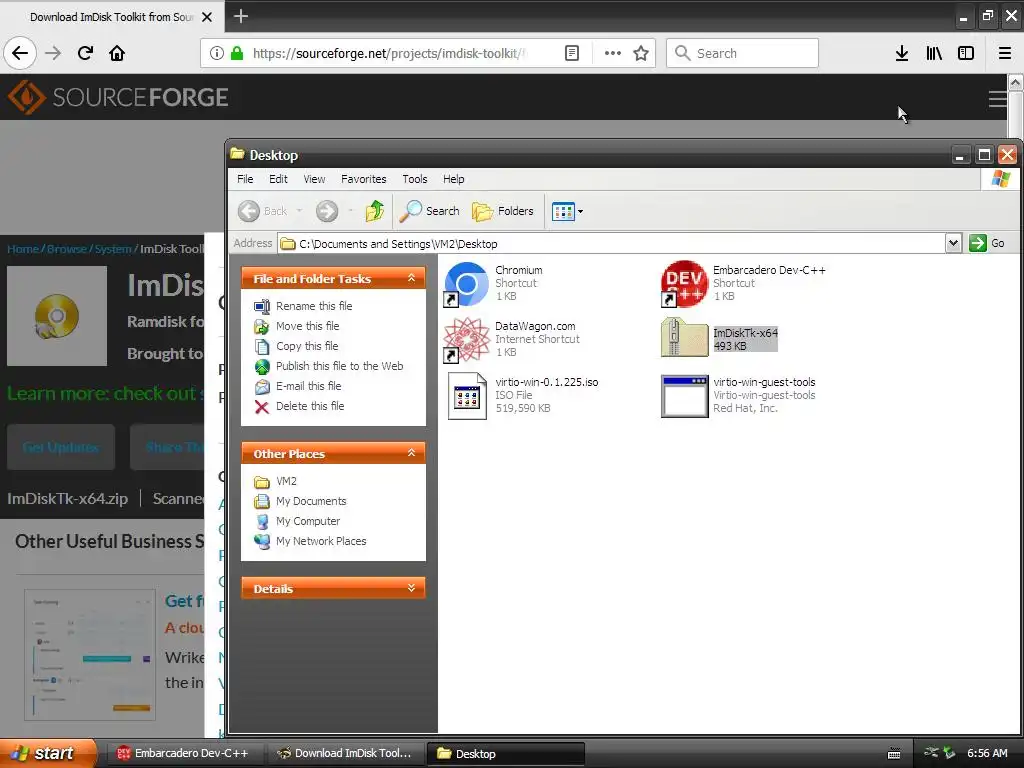Open Firefox downloads panel
Screen dimensions: 1024x768
click(901, 53)
